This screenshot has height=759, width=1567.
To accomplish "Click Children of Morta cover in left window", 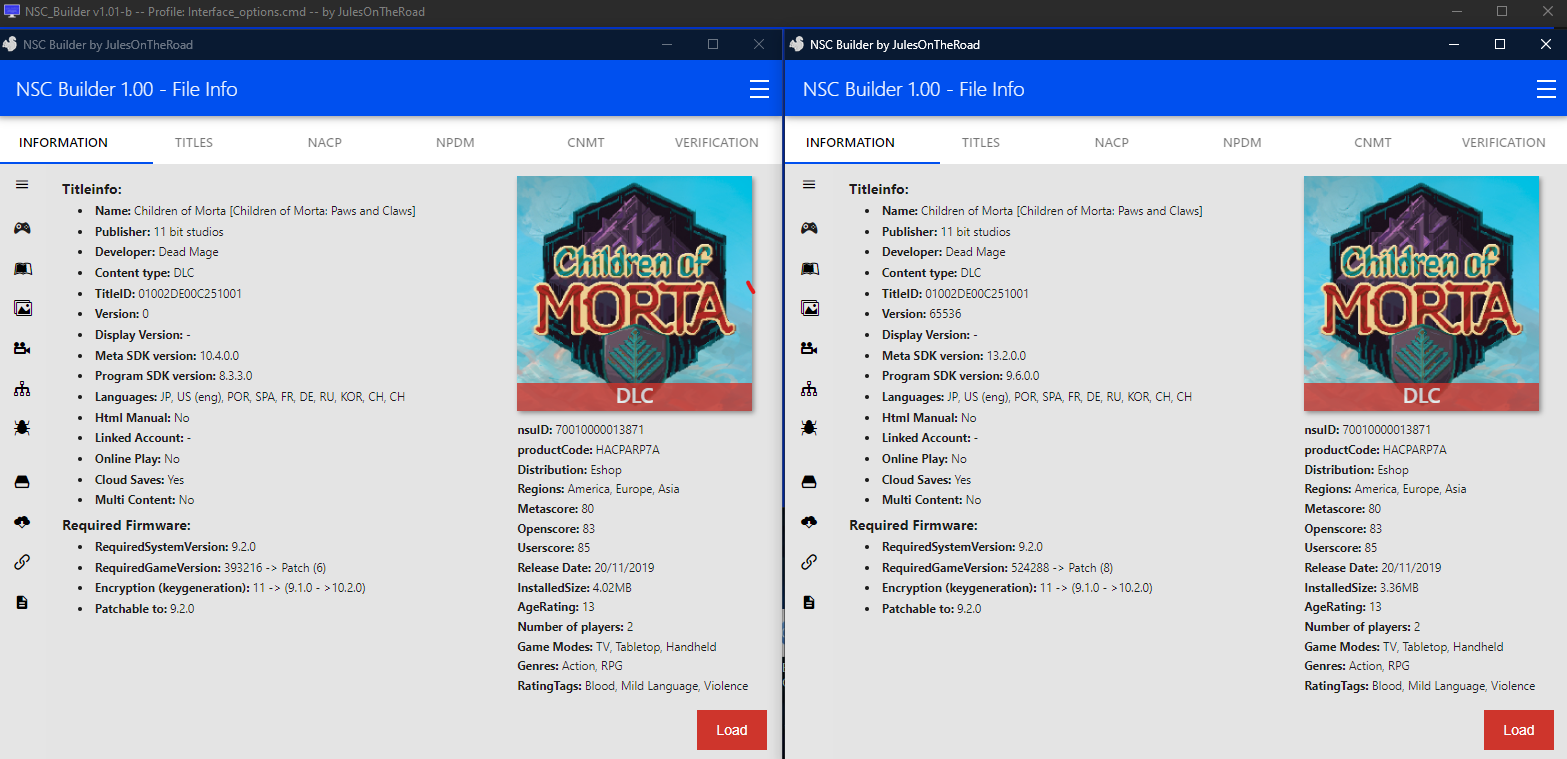I will click(x=634, y=293).
